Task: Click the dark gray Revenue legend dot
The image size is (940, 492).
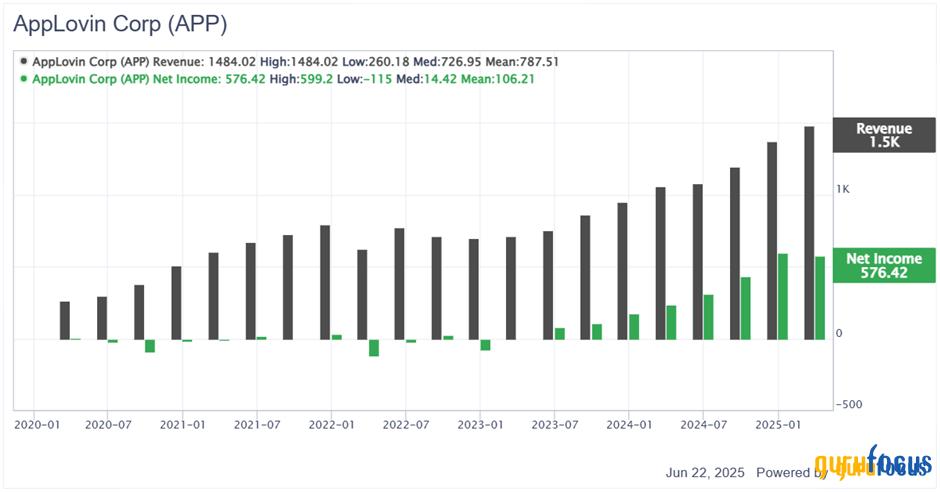Action: (x=24, y=61)
